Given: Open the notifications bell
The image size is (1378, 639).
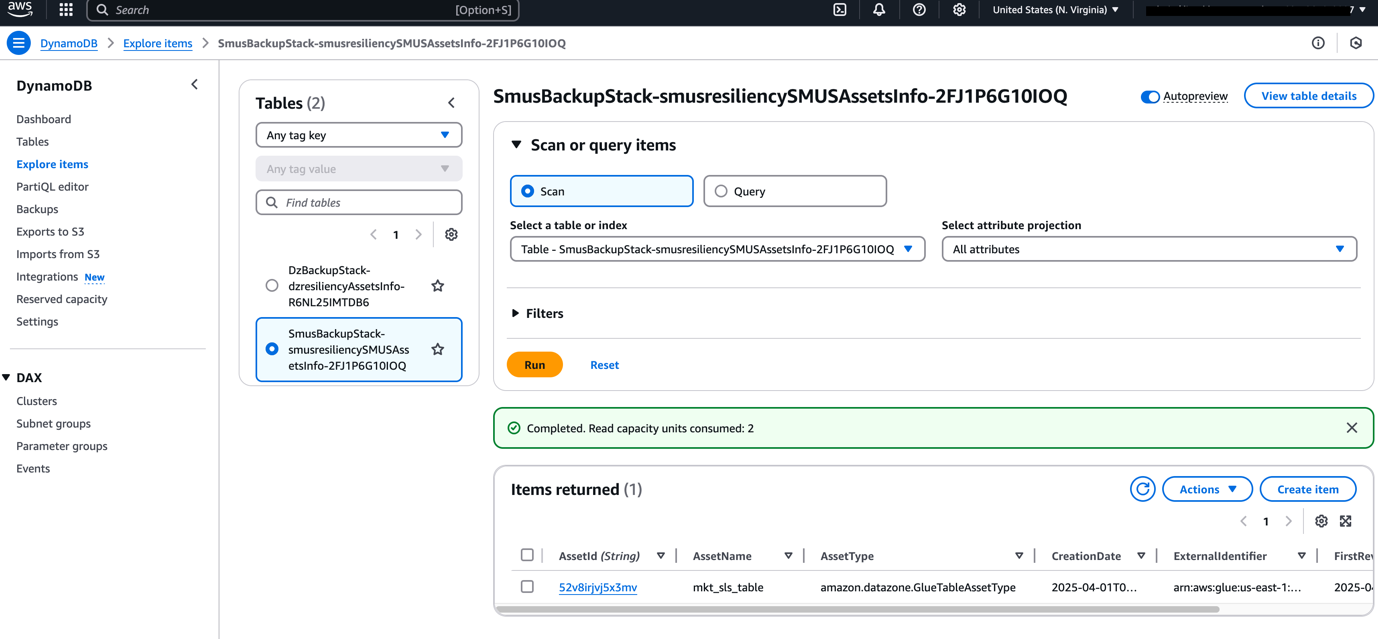Looking at the screenshot, I should click(x=879, y=12).
